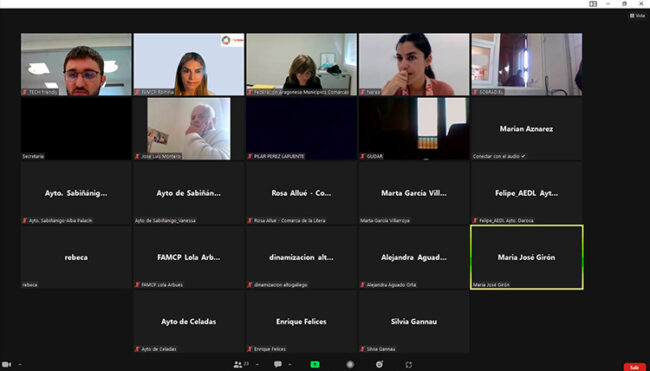Click muted mic icon beside FAMCP Lola Arbués
This screenshot has width=650, height=371.
click(137, 285)
